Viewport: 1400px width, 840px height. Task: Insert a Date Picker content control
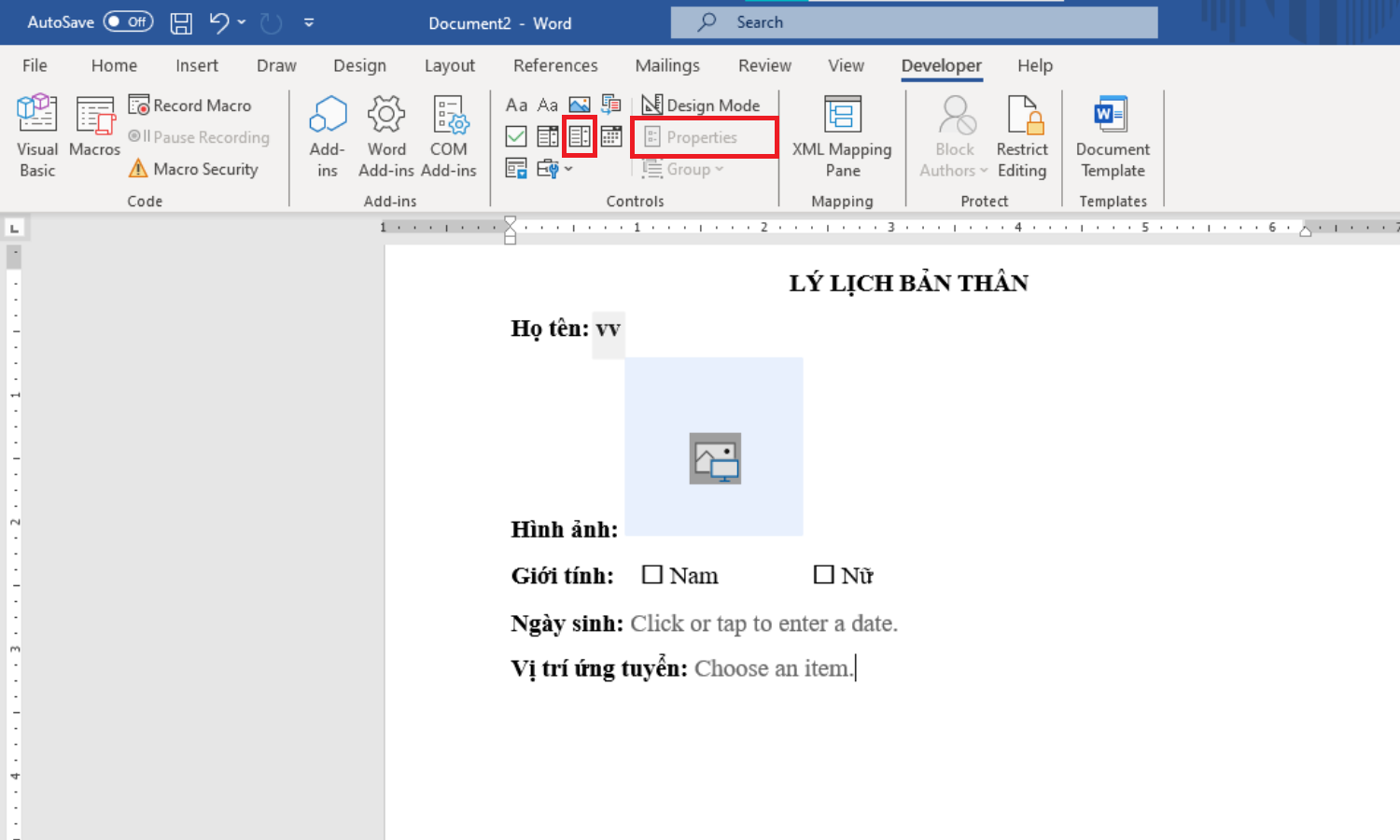[x=611, y=136]
